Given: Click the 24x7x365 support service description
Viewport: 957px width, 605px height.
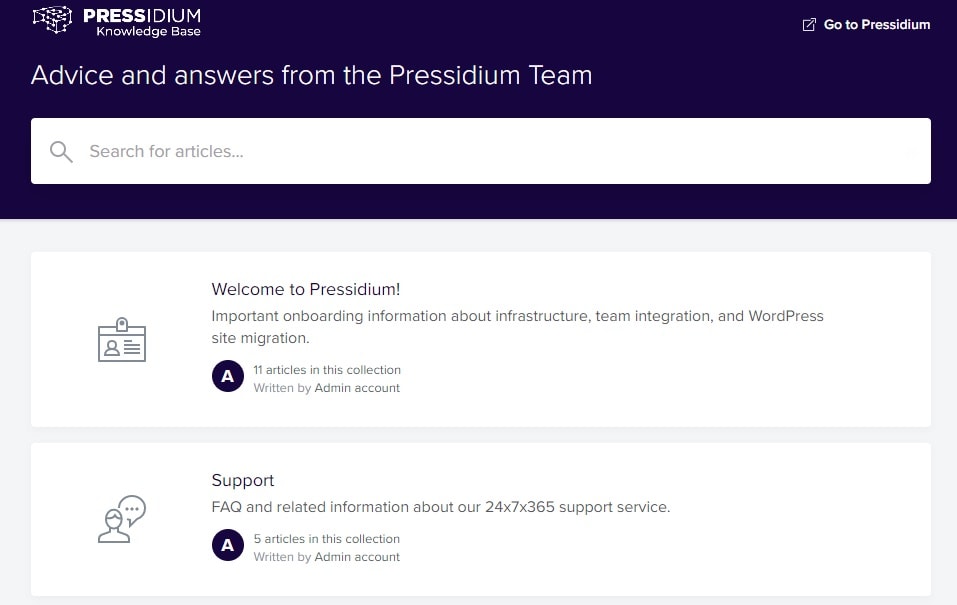Looking at the screenshot, I should (x=441, y=507).
